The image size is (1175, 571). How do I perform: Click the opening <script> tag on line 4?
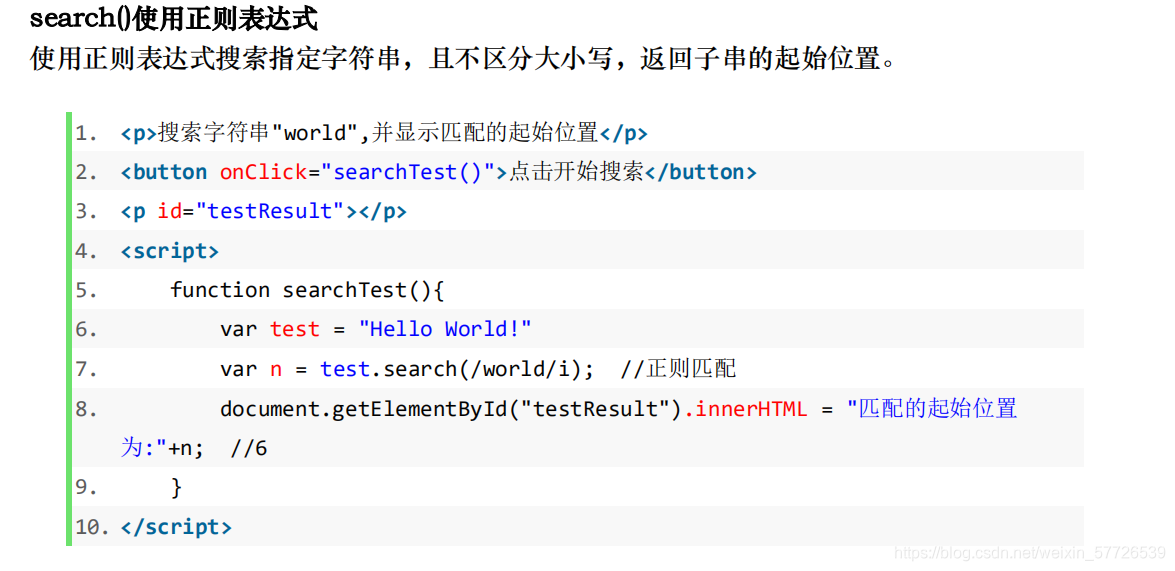(170, 250)
